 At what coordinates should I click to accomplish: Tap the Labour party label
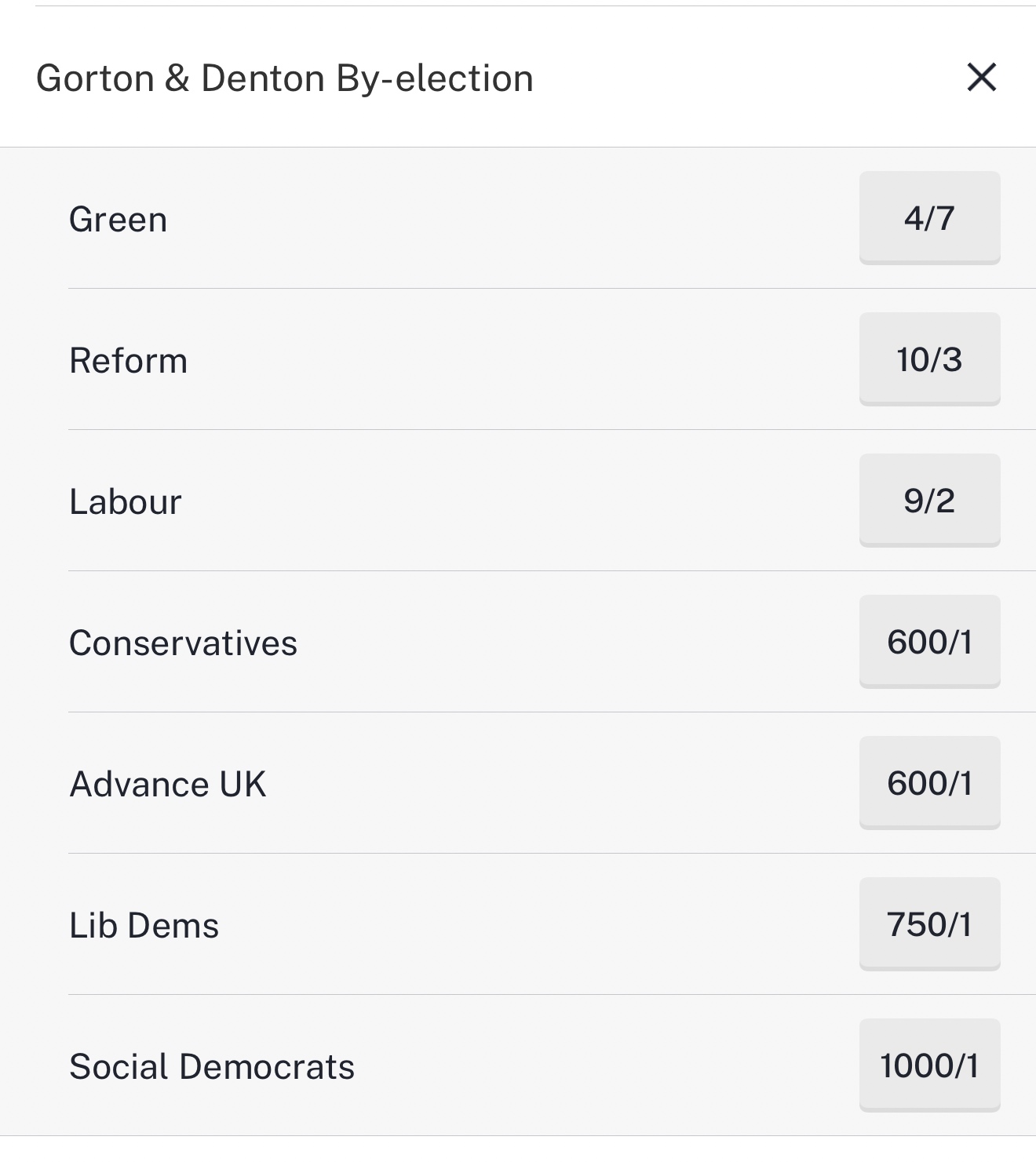pos(126,502)
